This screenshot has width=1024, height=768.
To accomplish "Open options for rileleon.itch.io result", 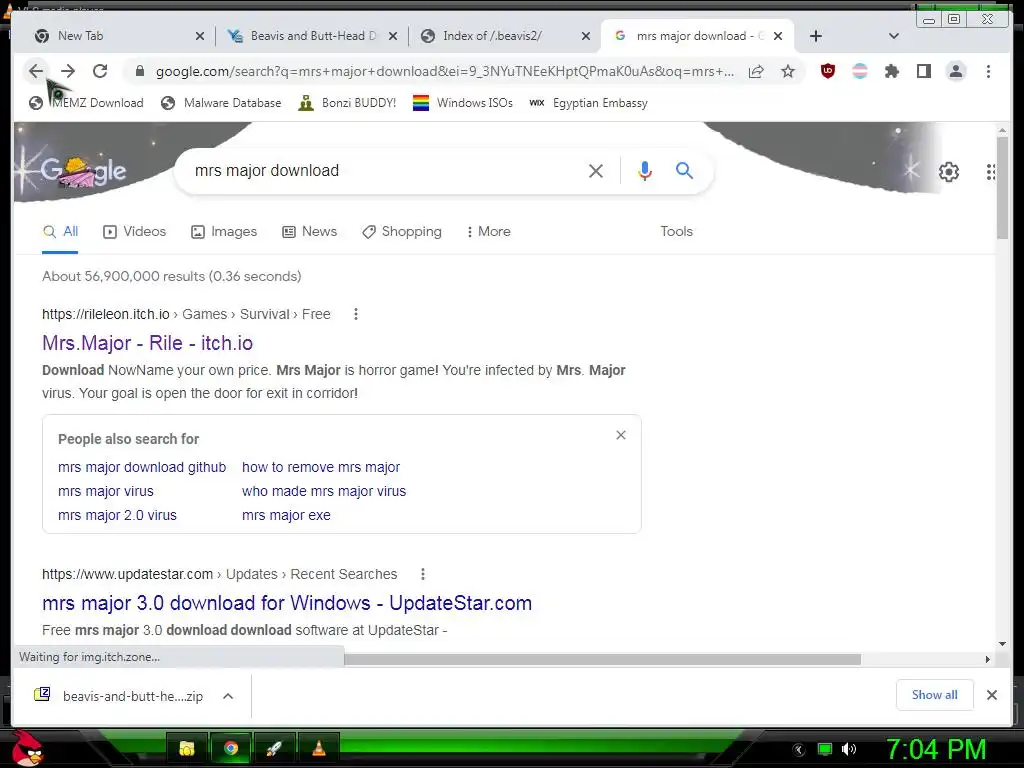I will [x=356, y=314].
